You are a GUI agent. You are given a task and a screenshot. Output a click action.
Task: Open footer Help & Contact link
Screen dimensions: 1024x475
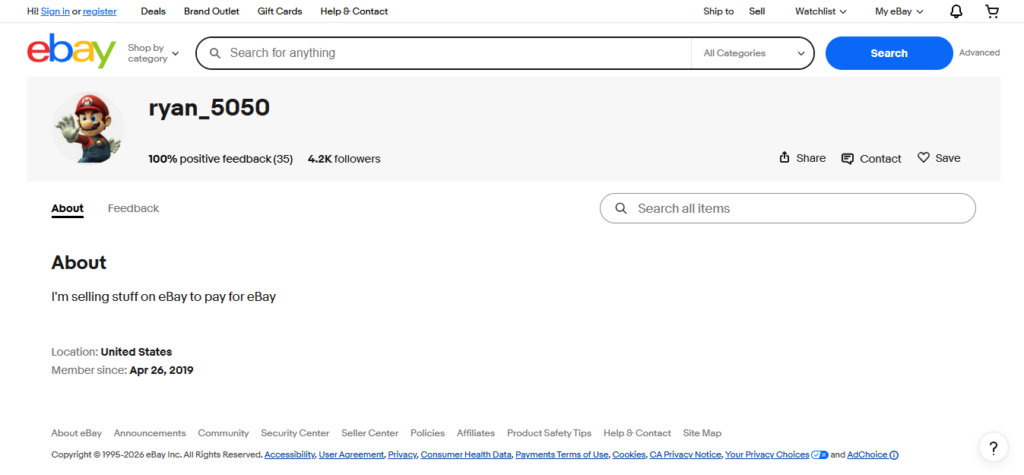(637, 433)
